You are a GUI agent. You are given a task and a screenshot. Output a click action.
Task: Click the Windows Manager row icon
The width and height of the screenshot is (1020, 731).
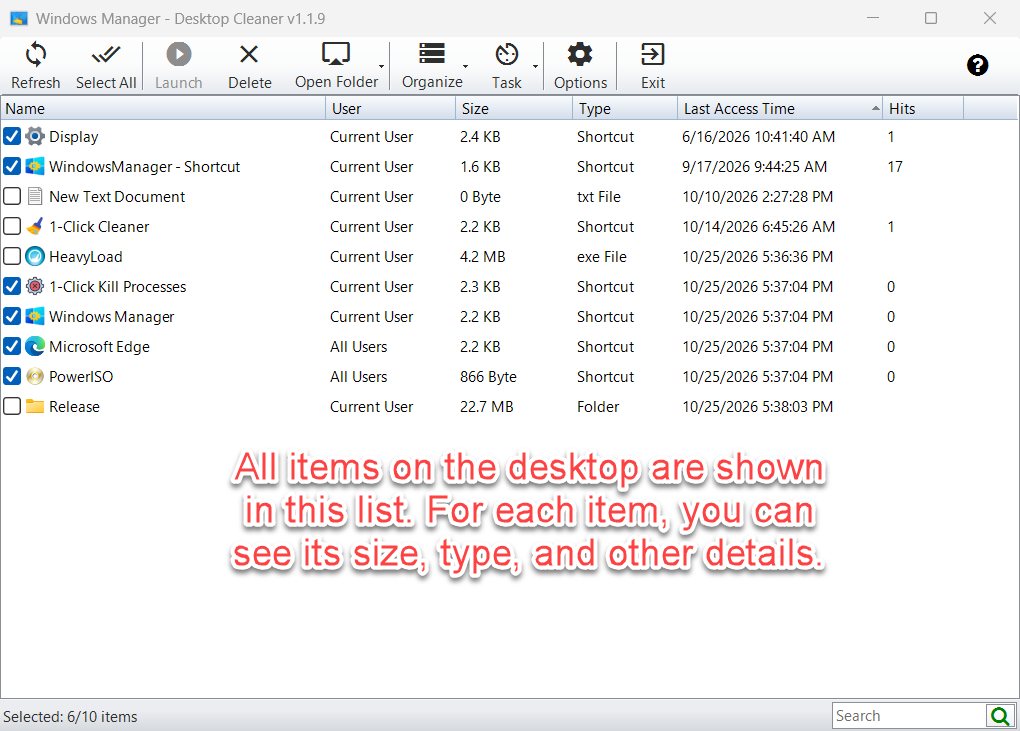coord(34,316)
